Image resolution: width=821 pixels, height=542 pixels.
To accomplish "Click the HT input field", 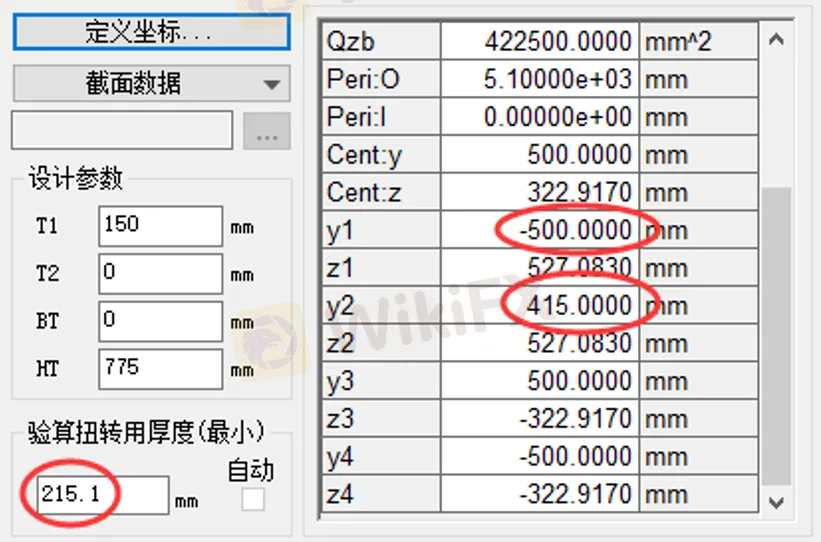I will coord(160,369).
